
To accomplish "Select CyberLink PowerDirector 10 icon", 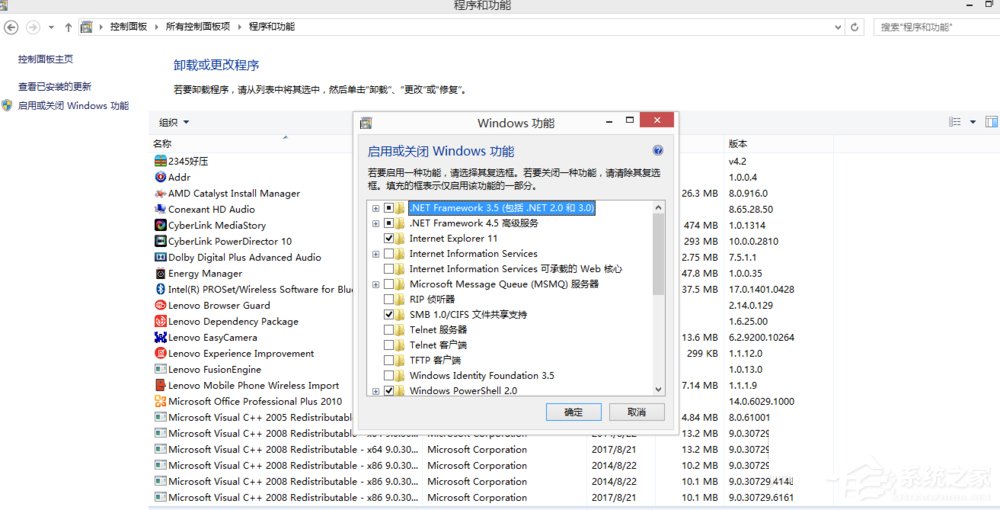I will click(160, 241).
